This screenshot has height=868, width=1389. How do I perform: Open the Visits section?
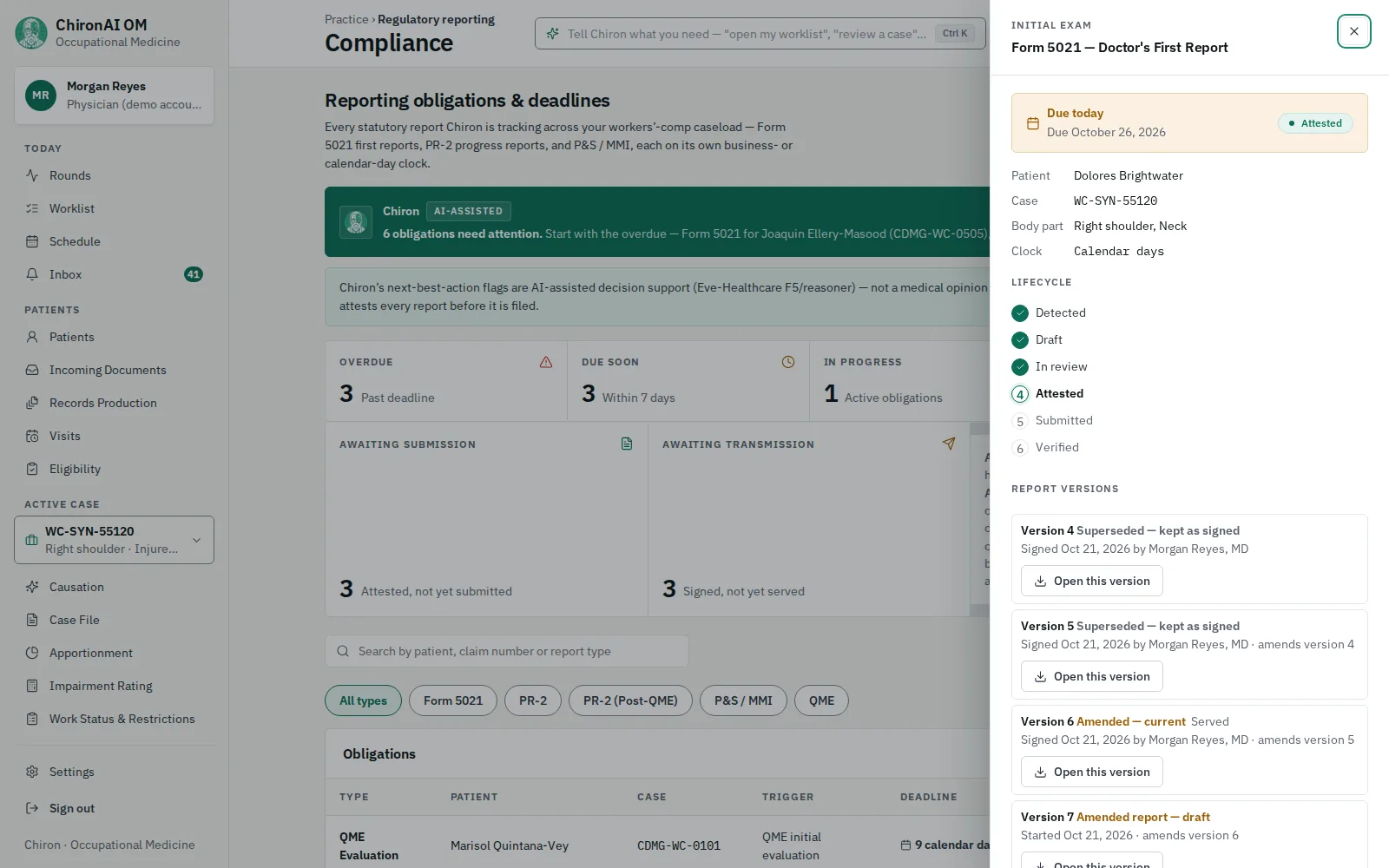coord(114,436)
